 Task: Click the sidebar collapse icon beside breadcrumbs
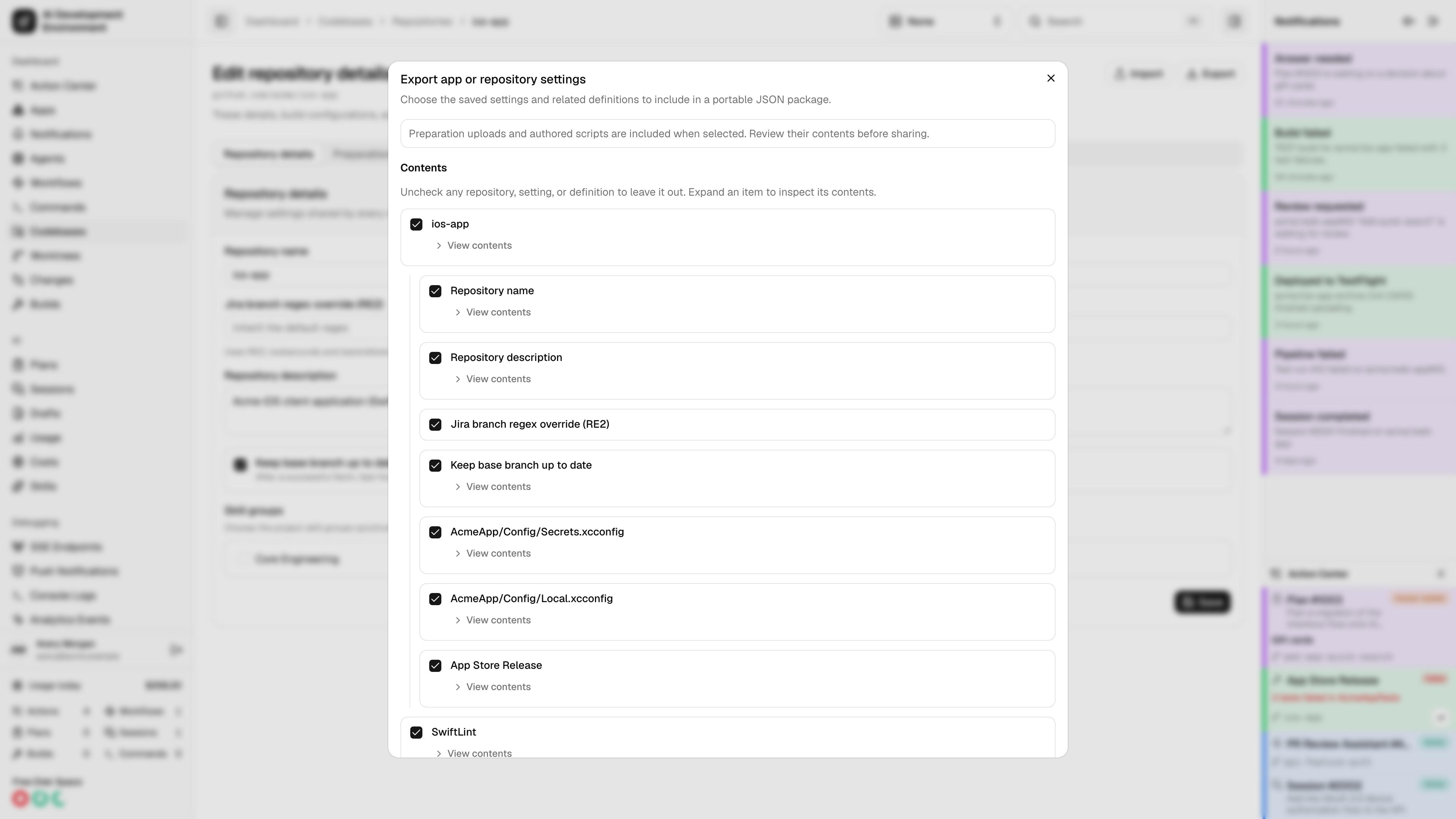[221, 22]
